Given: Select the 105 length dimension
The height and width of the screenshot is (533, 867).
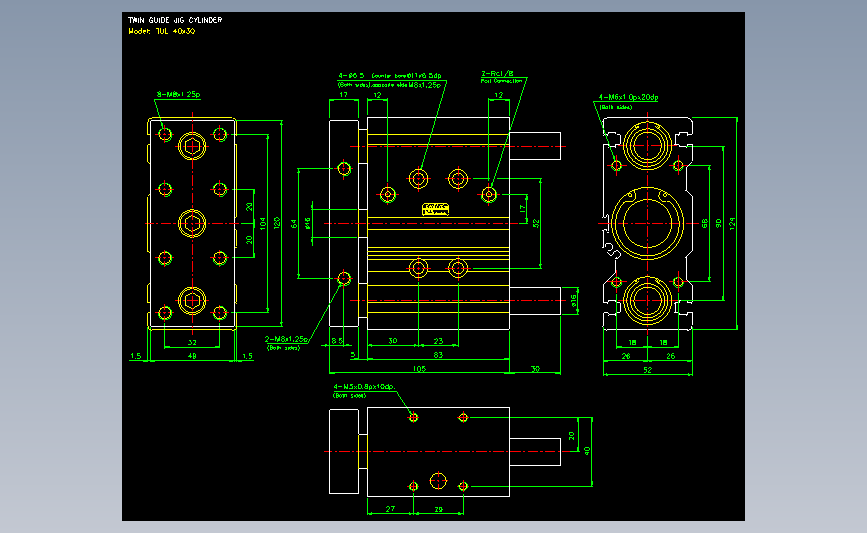Looking at the screenshot, I should [x=419, y=369].
